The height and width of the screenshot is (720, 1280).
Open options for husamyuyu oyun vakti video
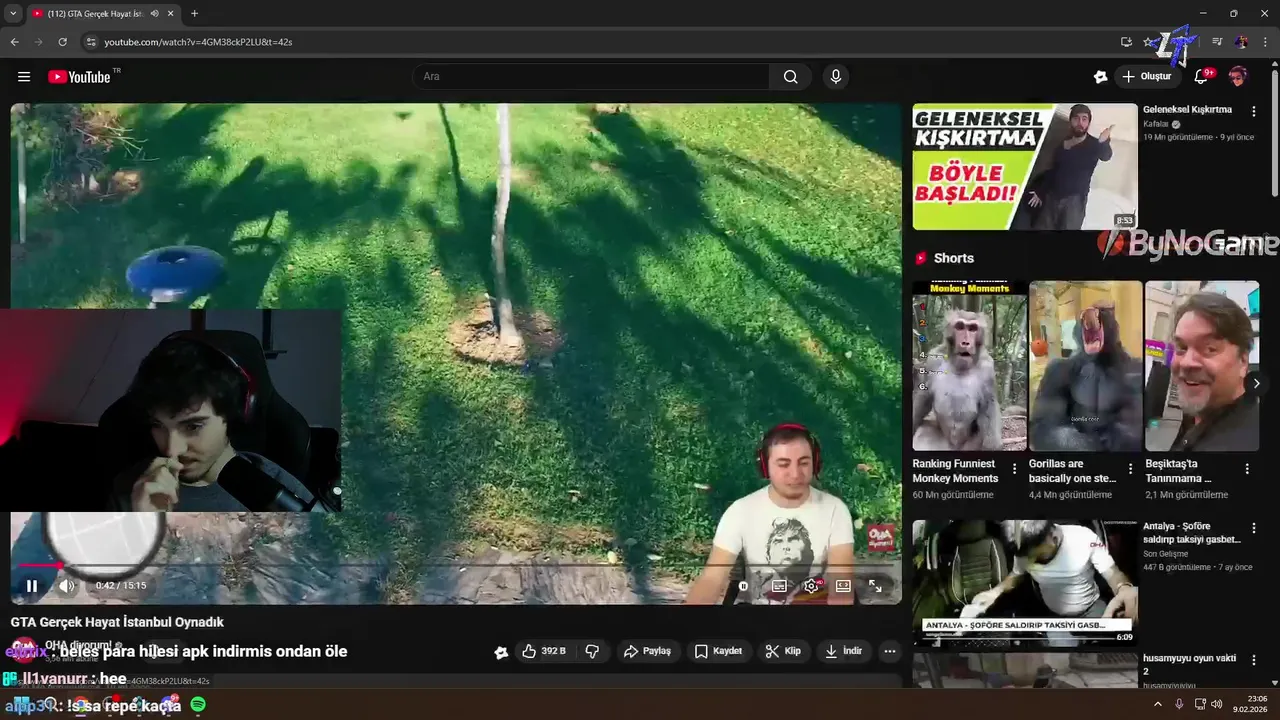point(1254,661)
